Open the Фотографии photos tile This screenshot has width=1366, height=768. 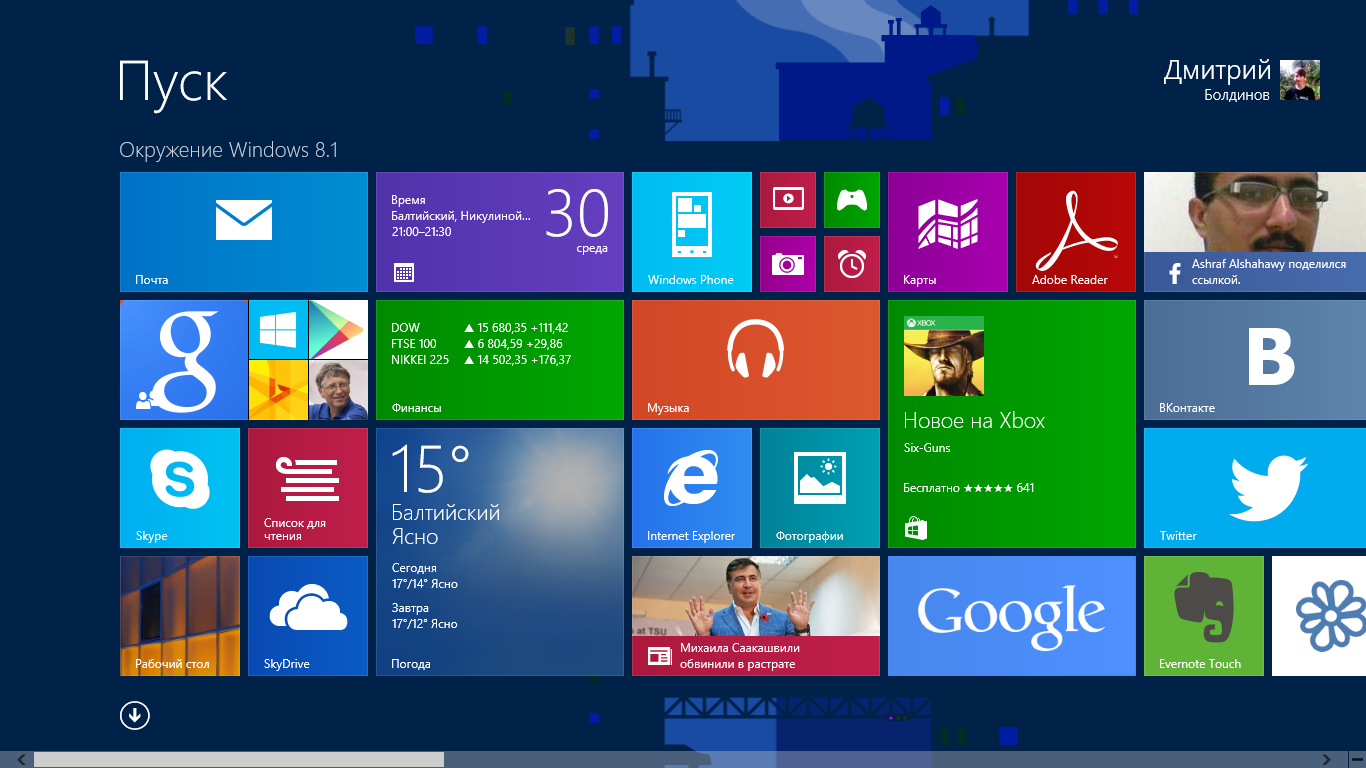(x=820, y=488)
